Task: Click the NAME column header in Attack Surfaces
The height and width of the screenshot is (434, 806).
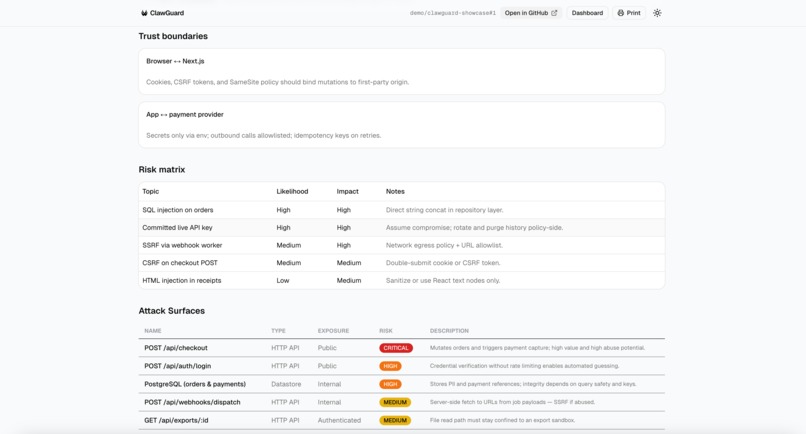Action: pyautogui.click(x=153, y=331)
